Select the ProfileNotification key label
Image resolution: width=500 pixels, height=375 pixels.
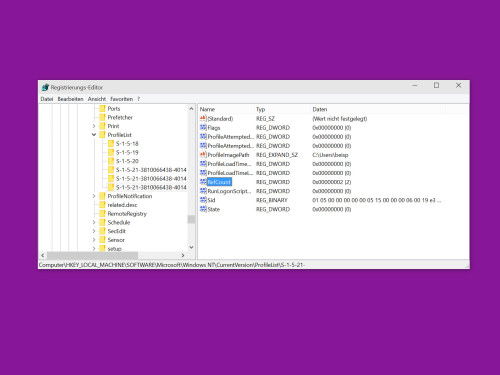tap(130, 196)
